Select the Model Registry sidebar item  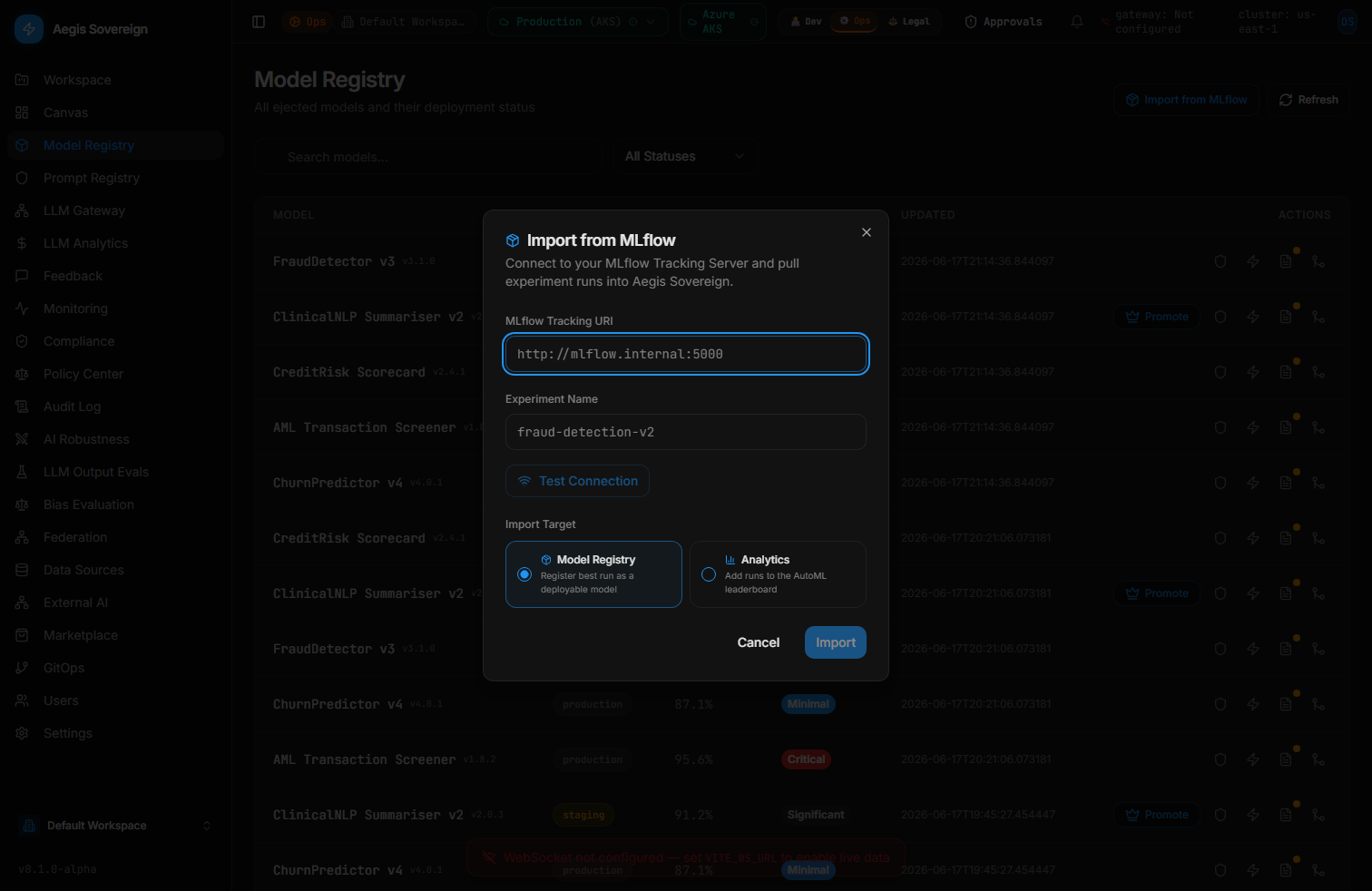pos(115,145)
